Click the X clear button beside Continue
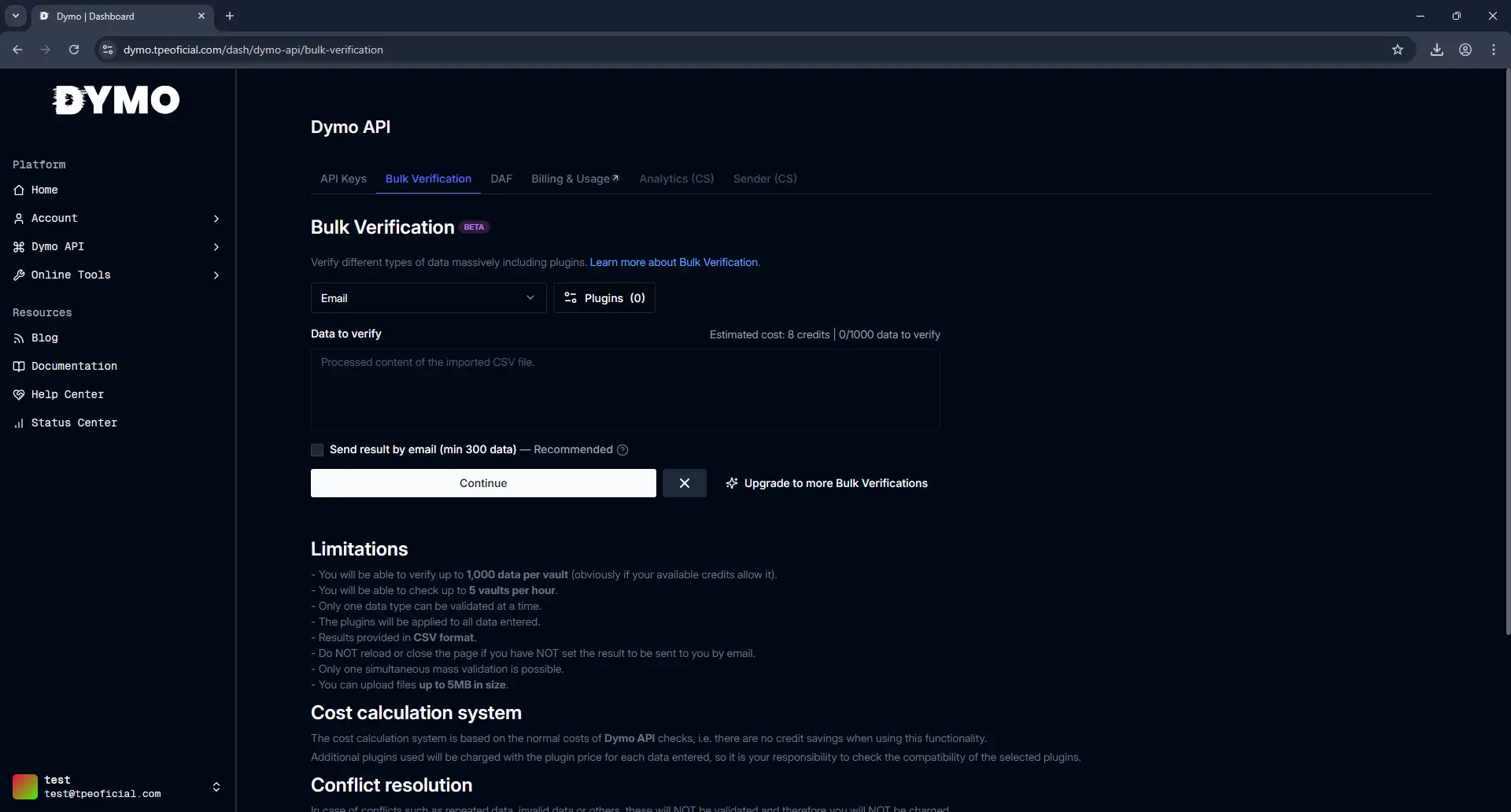The height and width of the screenshot is (812, 1511). (685, 483)
